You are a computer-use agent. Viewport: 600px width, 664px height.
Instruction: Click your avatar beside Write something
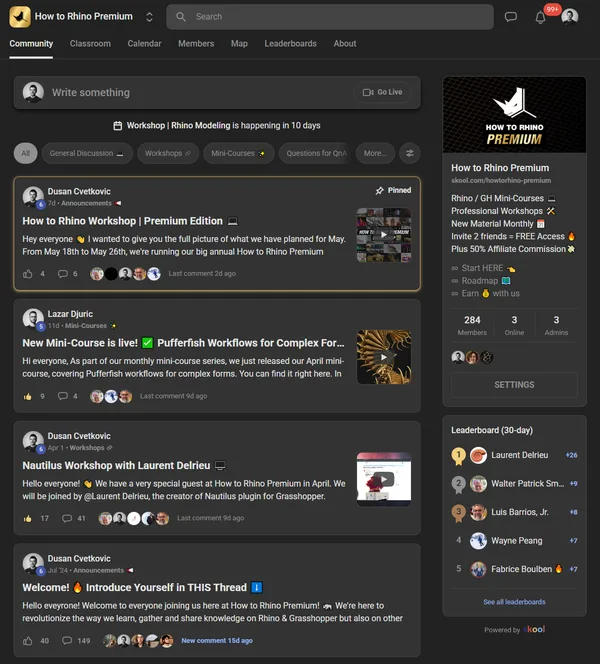[33, 92]
